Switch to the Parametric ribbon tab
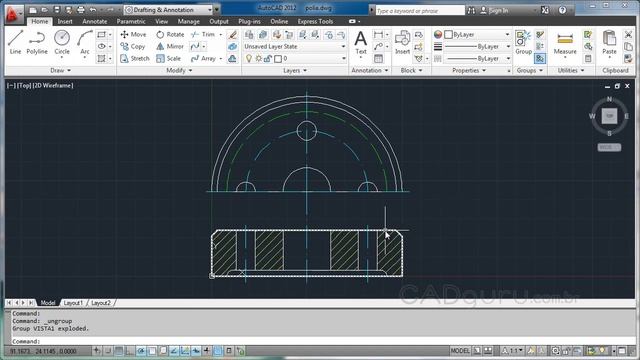 click(131, 21)
